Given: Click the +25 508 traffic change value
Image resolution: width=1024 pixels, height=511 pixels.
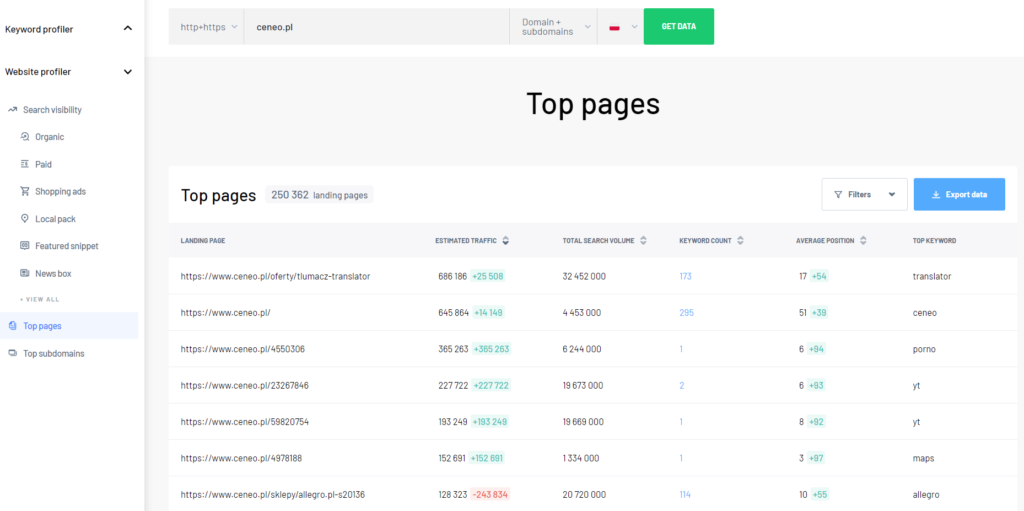Looking at the screenshot, I should click(487, 276).
